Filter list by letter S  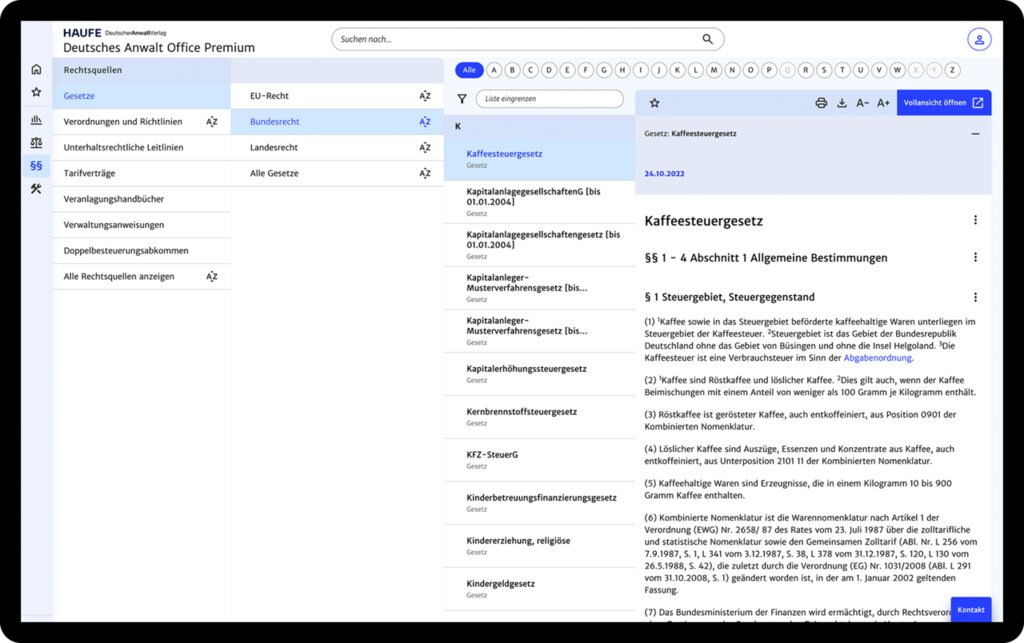click(x=824, y=70)
